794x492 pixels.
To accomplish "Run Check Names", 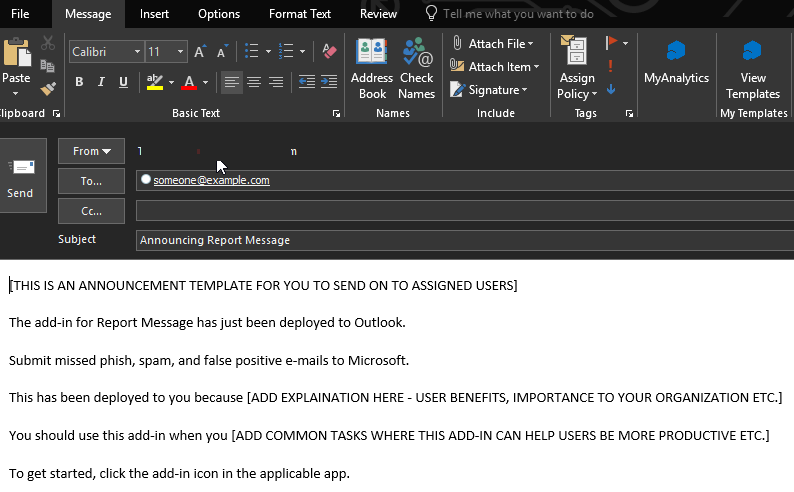I will point(416,69).
